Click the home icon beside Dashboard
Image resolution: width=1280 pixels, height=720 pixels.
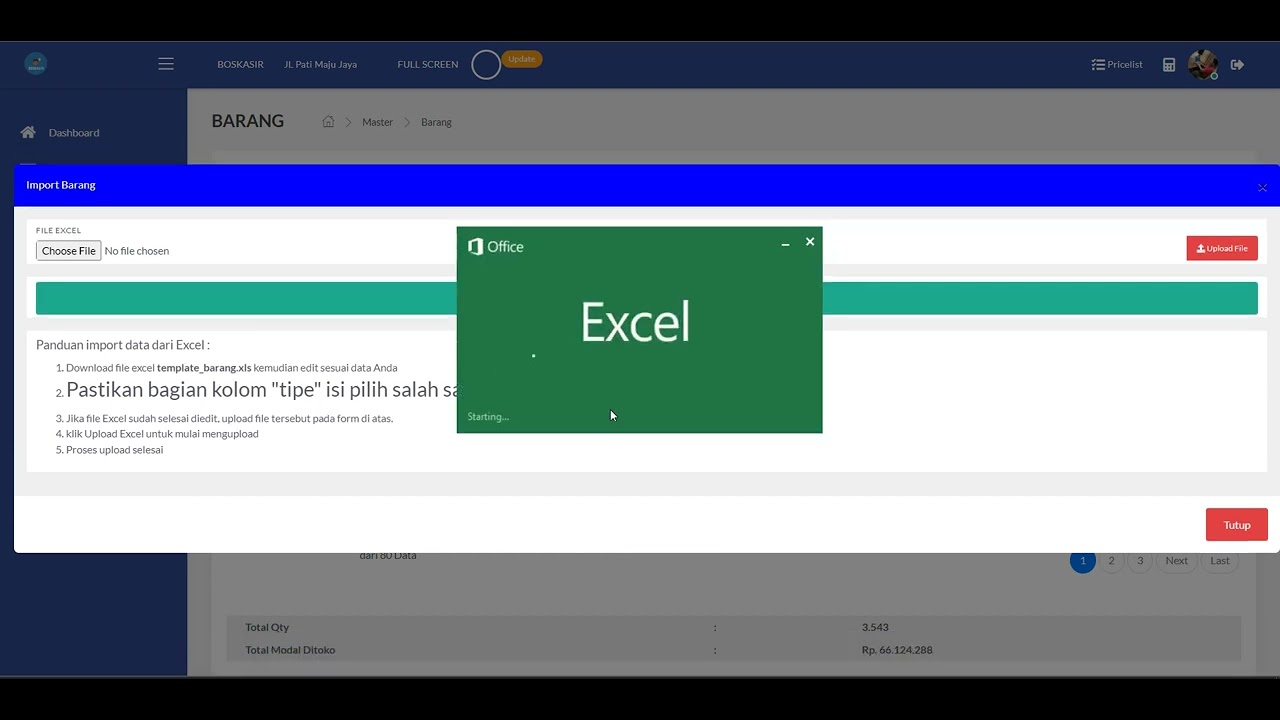coord(28,132)
